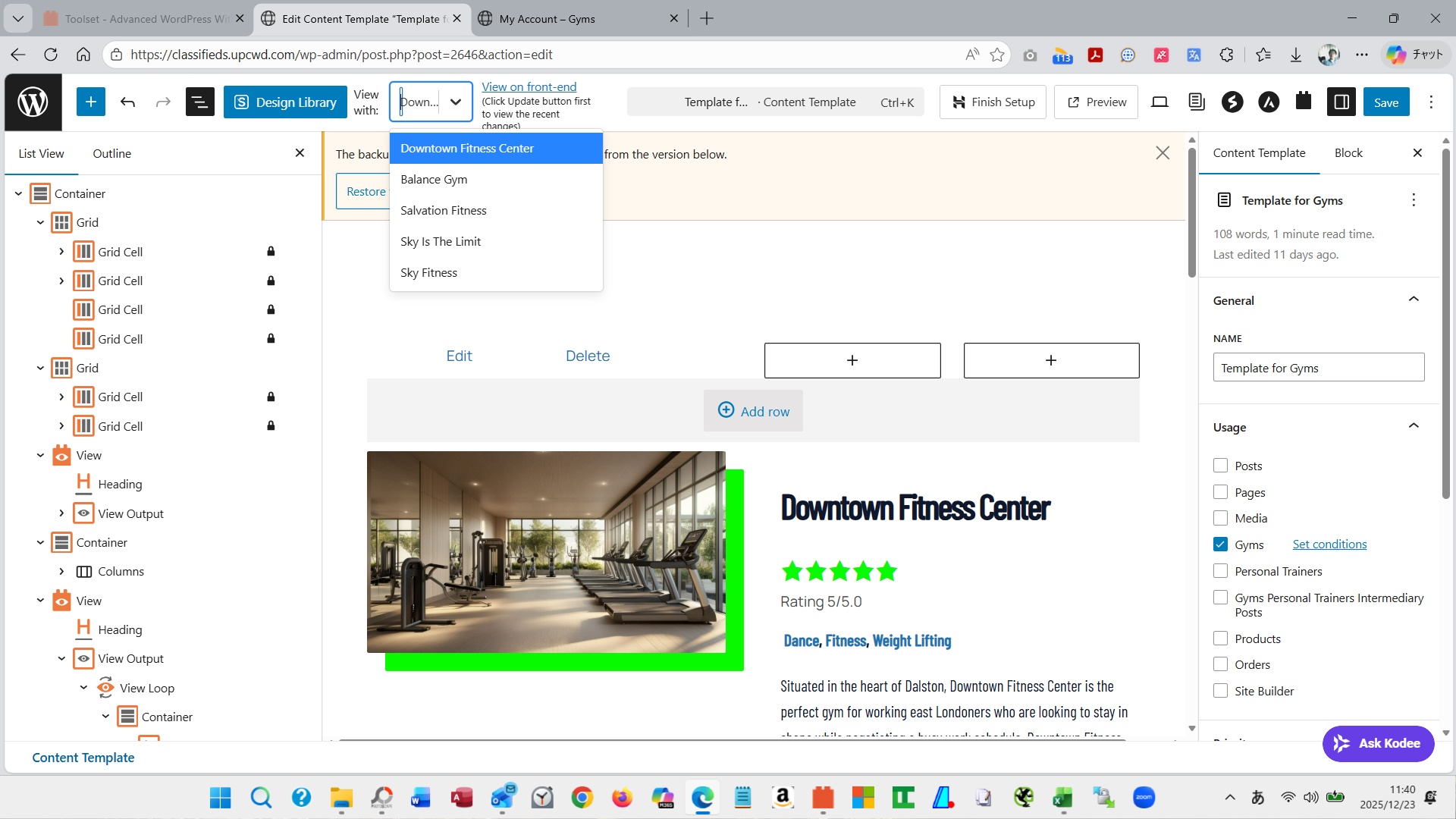Image resolution: width=1456 pixels, height=819 pixels.
Task: Open File Explorer from the taskbar
Action: pyautogui.click(x=341, y=797)
